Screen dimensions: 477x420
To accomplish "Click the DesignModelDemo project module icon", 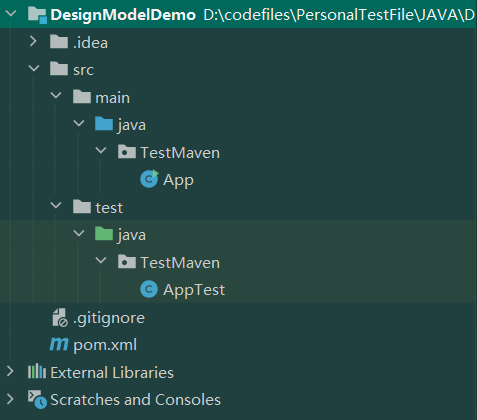I will coord(37,15).
